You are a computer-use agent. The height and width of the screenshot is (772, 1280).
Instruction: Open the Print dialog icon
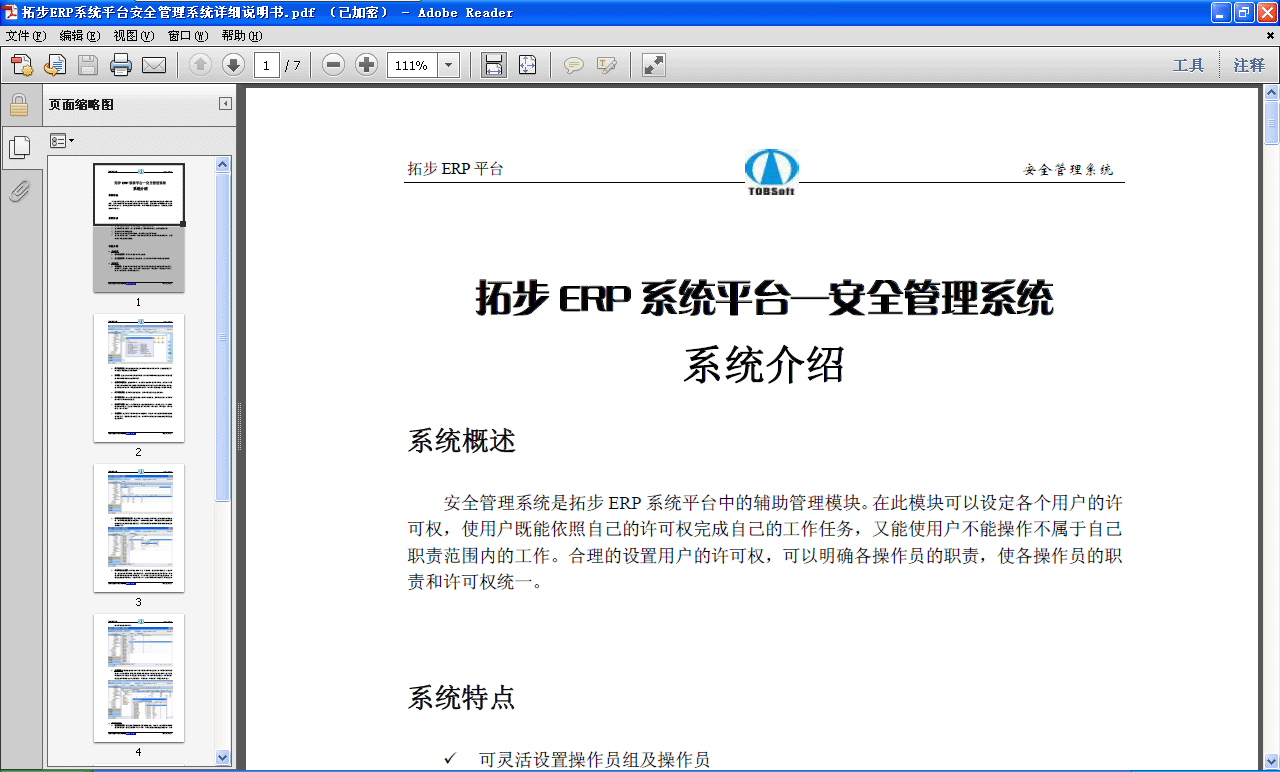[x=119, y=64]
